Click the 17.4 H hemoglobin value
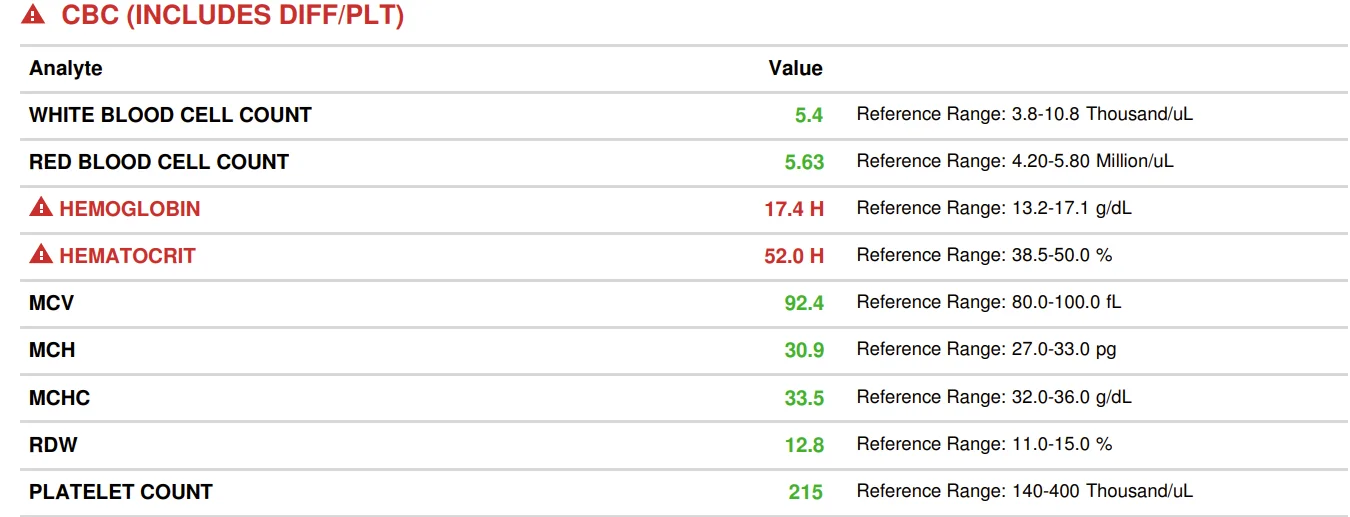 click(794, 209)
